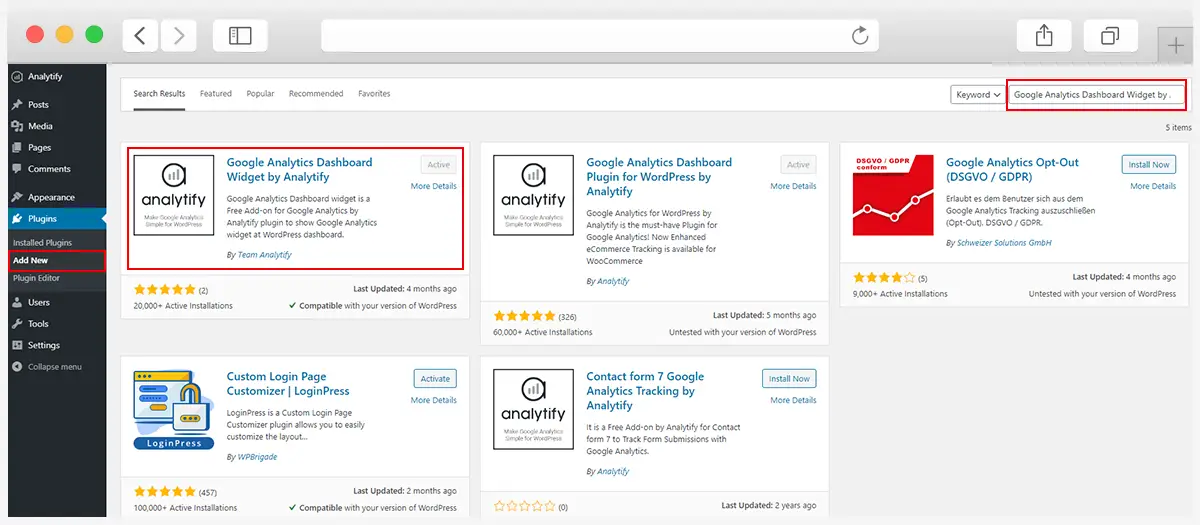Screen dimensions: 1200x525
Task: Click the browser address bar
Action: pos(600,36)
